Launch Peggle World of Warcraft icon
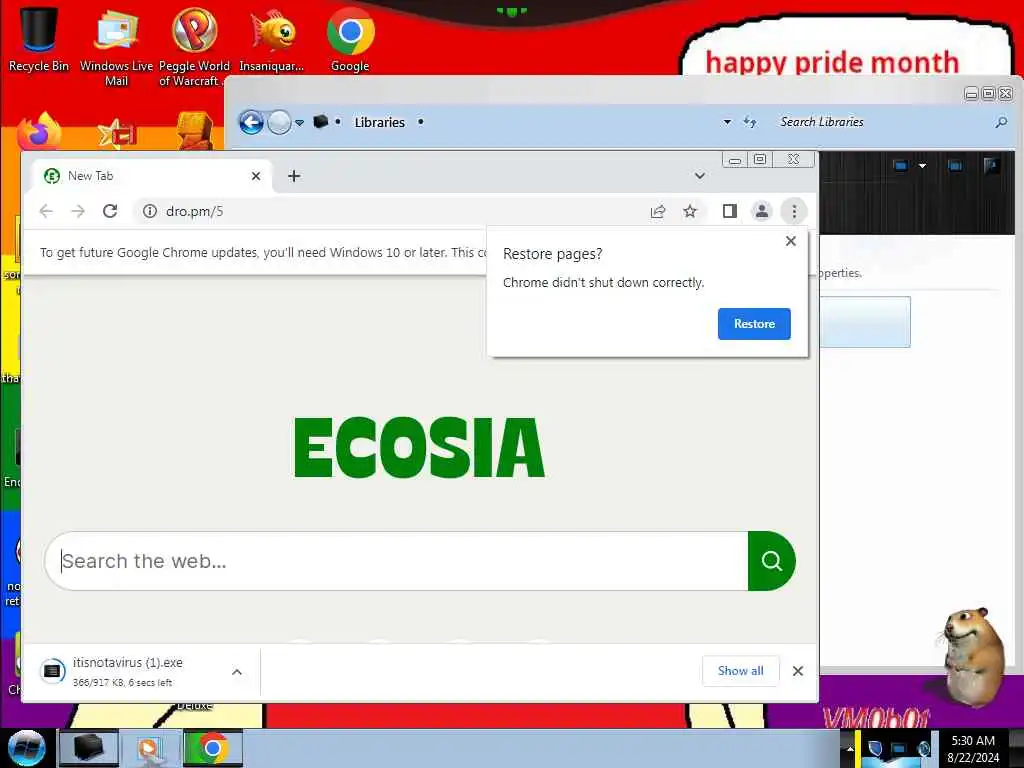Viewport: 1024px width, 768px height. (x=194, y=46)
